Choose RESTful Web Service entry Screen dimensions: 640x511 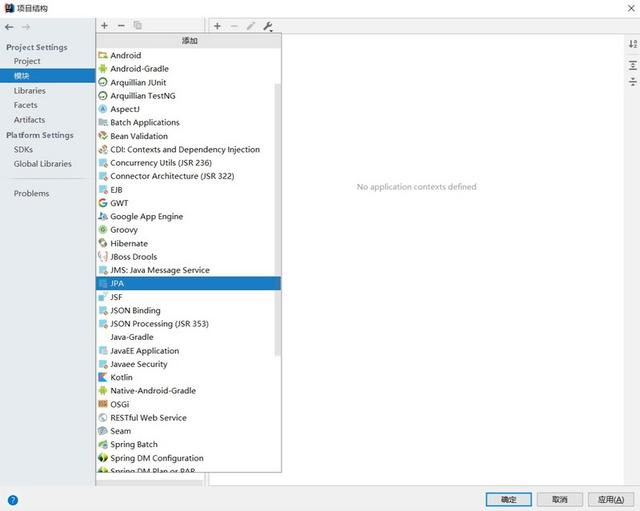(x=148, y=418)
